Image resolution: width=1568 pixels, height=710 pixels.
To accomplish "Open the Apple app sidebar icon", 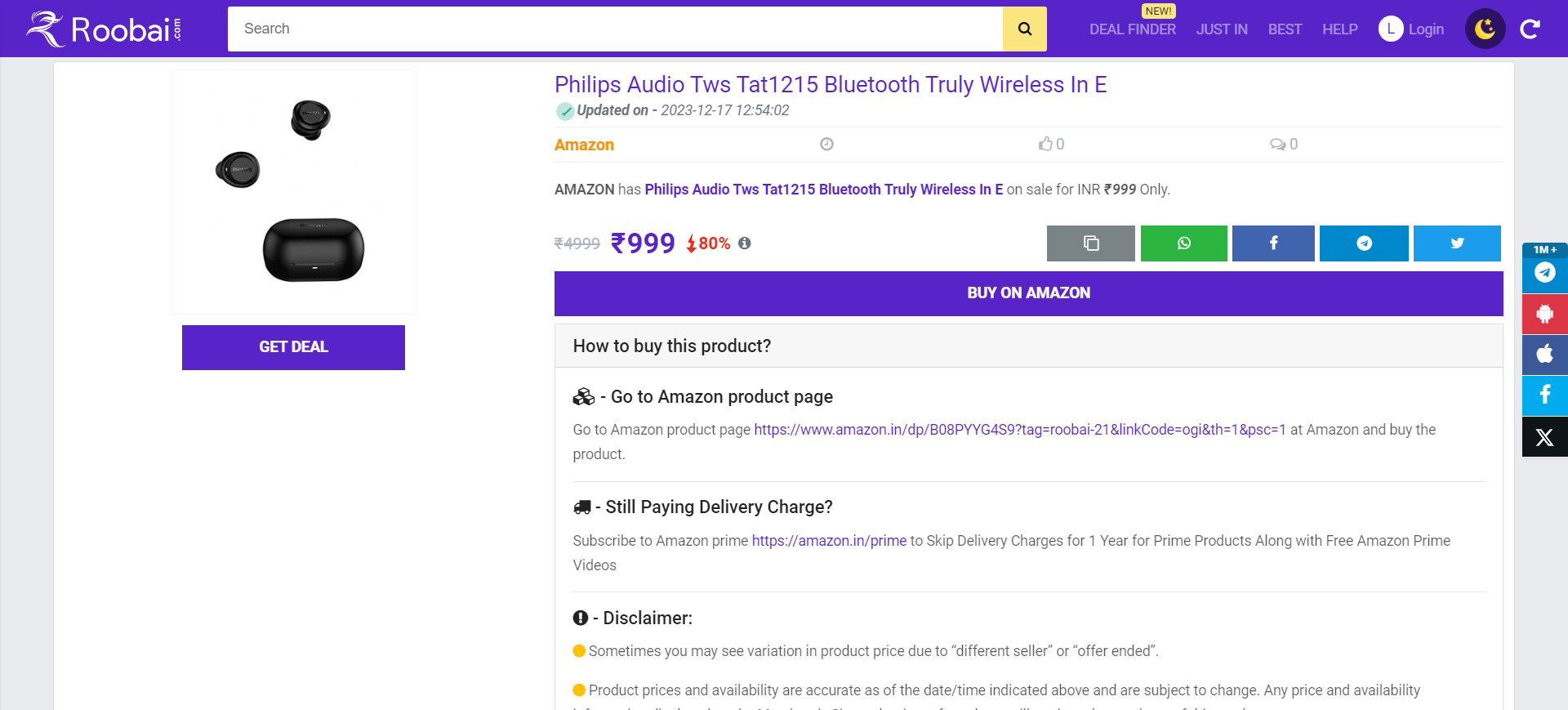I will pyautogui.click(x=1545, y=355).
